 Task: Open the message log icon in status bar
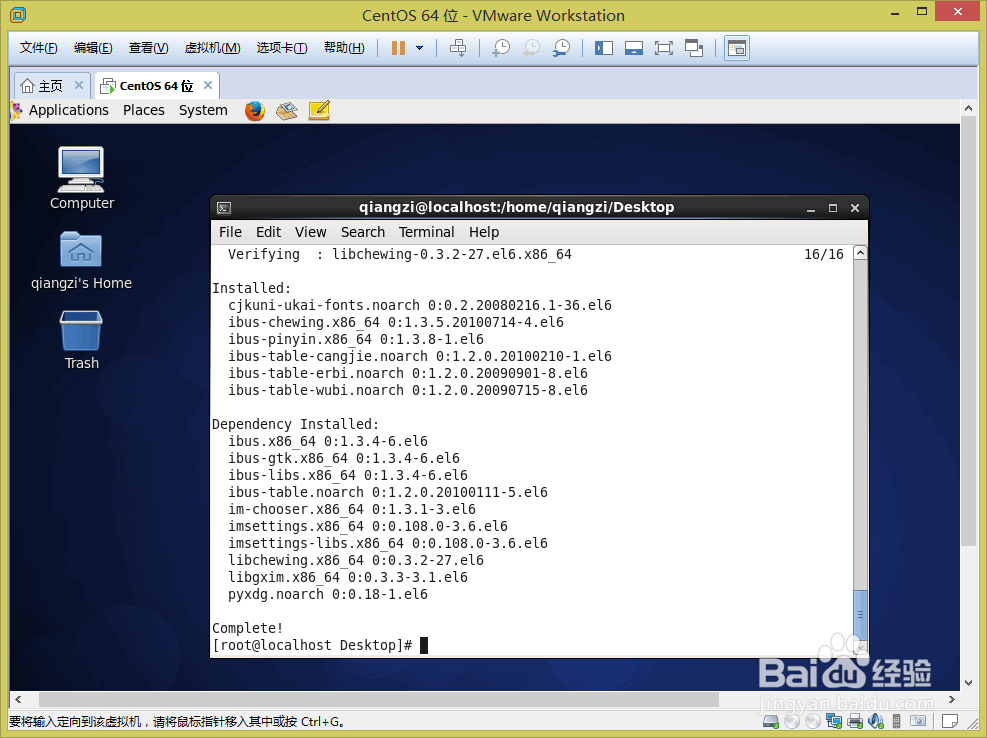click(950, 721)
